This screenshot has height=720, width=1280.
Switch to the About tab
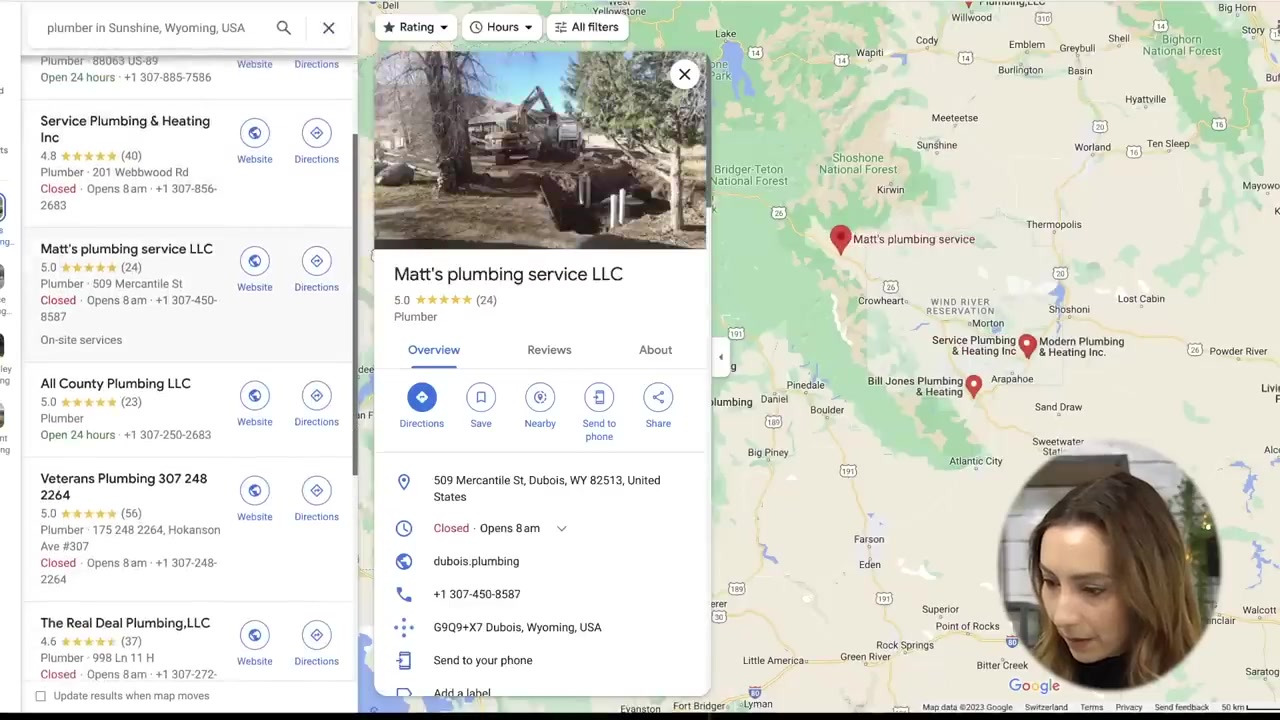click(655, 350)
